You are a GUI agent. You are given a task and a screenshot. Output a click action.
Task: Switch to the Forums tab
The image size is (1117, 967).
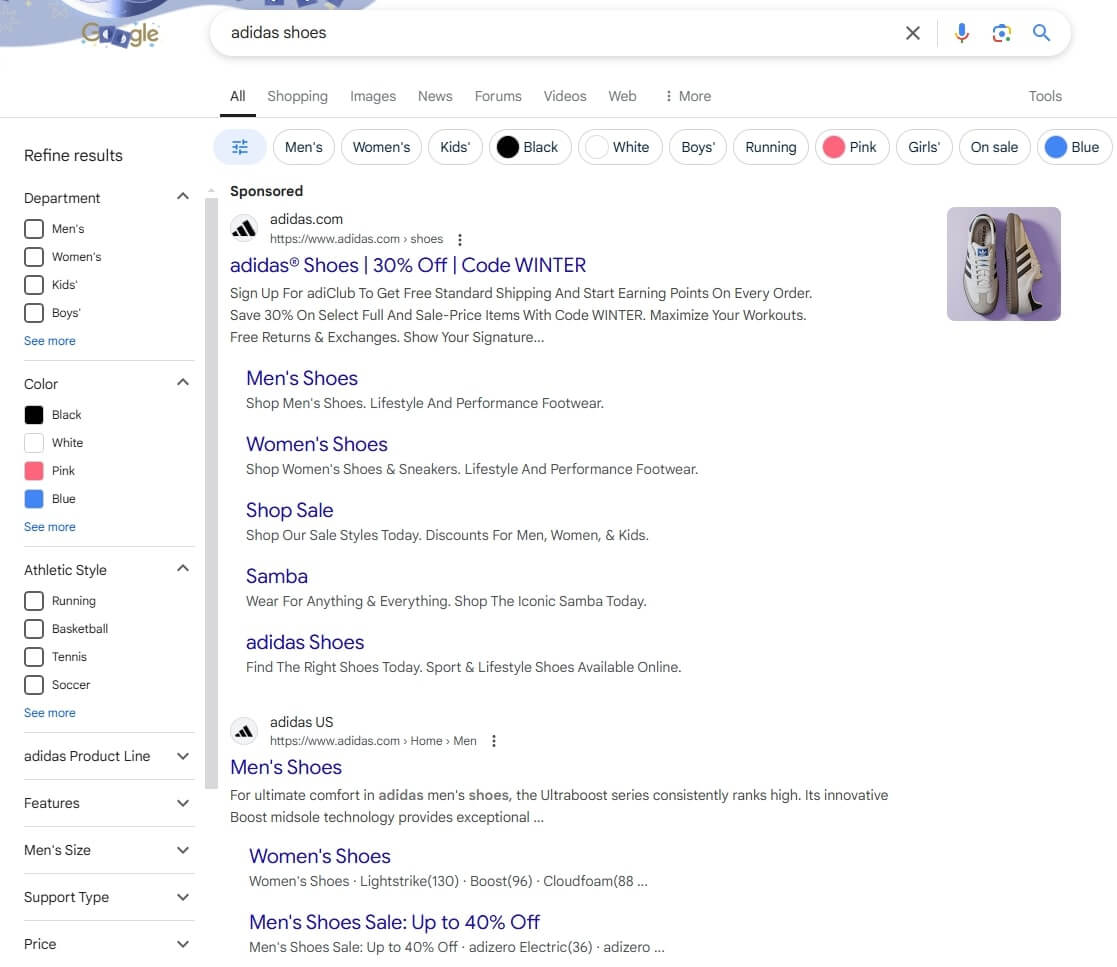498,96
